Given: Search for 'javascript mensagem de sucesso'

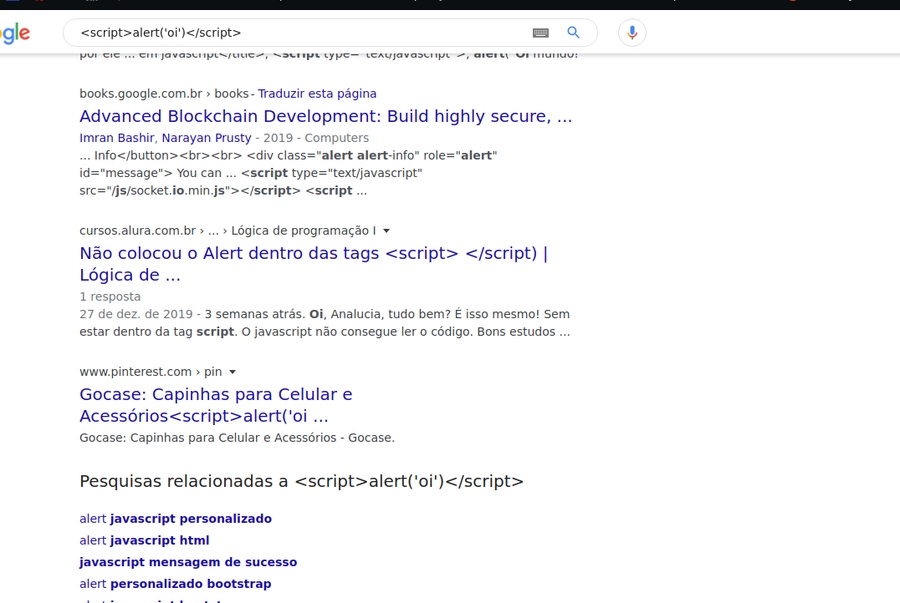Looking at the screenshot, I should (188, 561).
